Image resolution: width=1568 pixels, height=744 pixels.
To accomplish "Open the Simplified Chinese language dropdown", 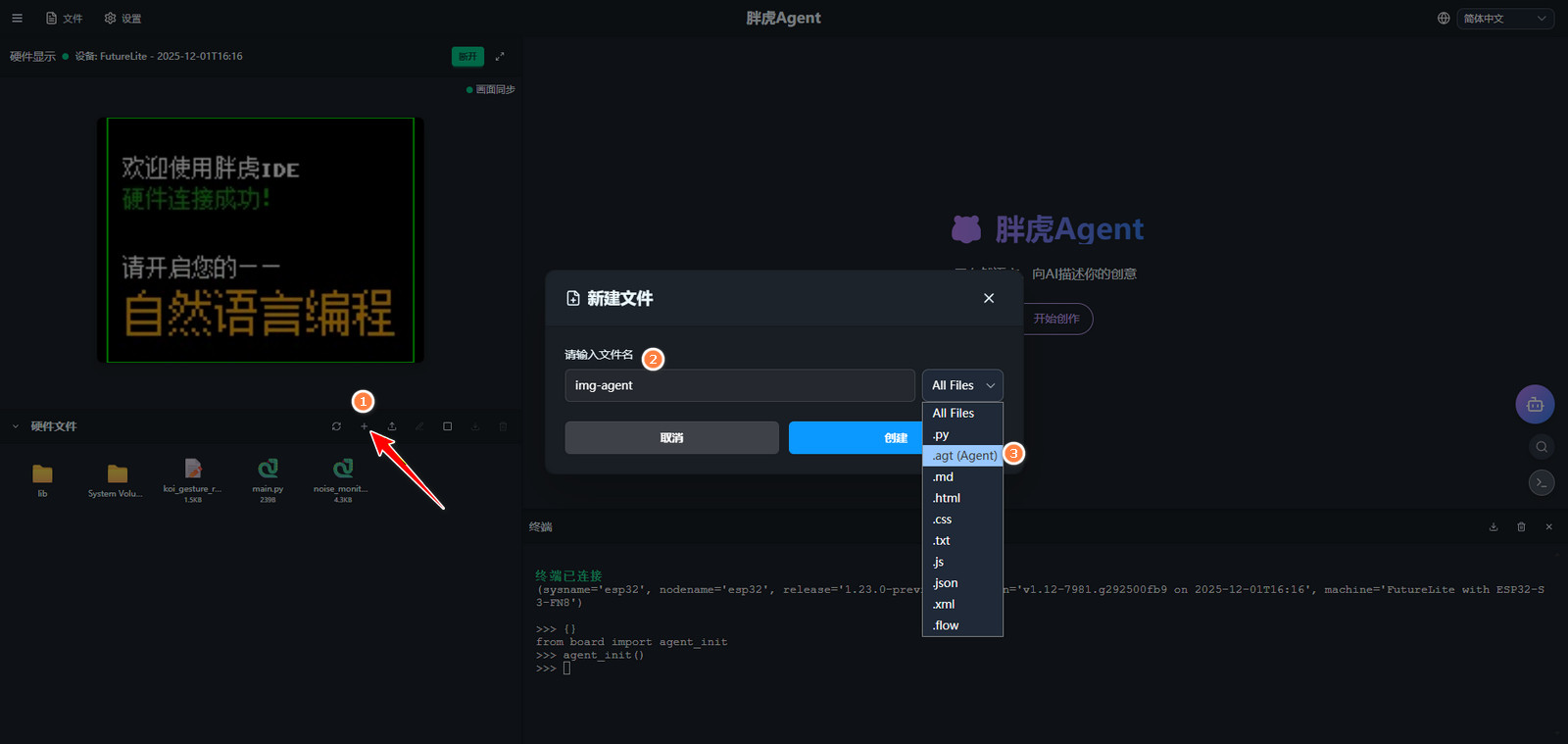I will [x=1504, y=19].
